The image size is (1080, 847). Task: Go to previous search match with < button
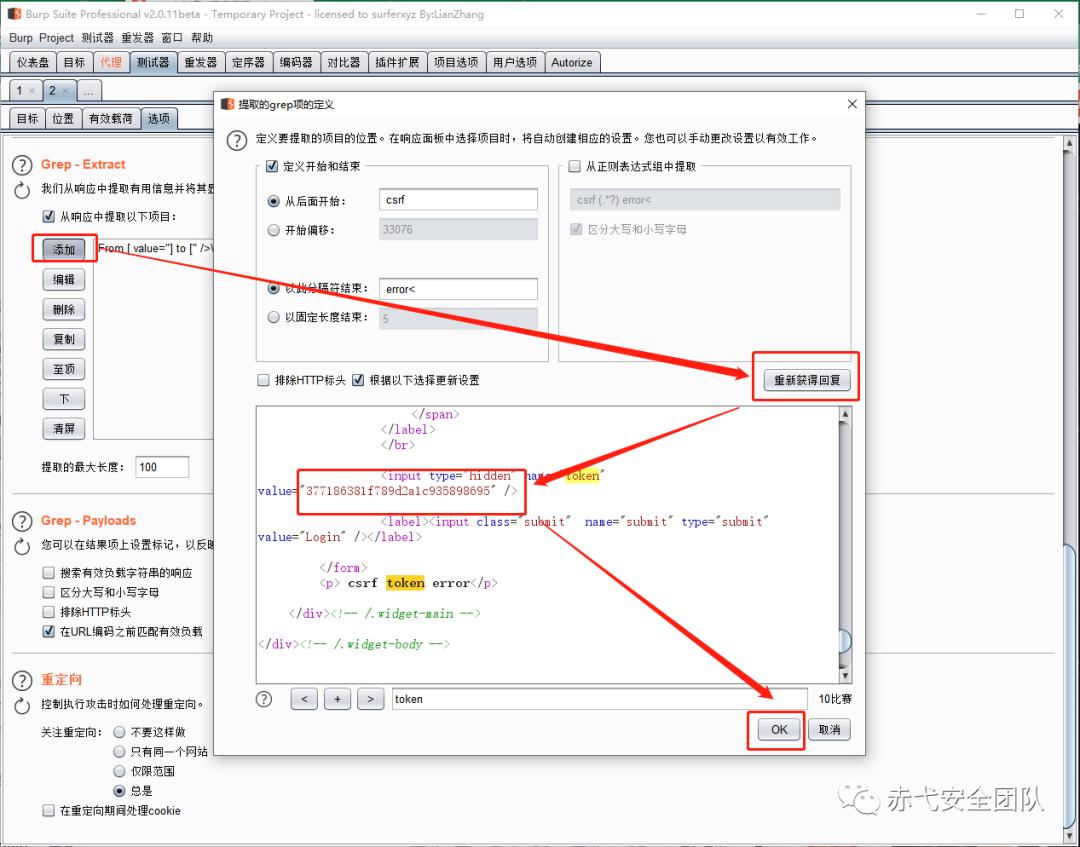pos(304,699)
